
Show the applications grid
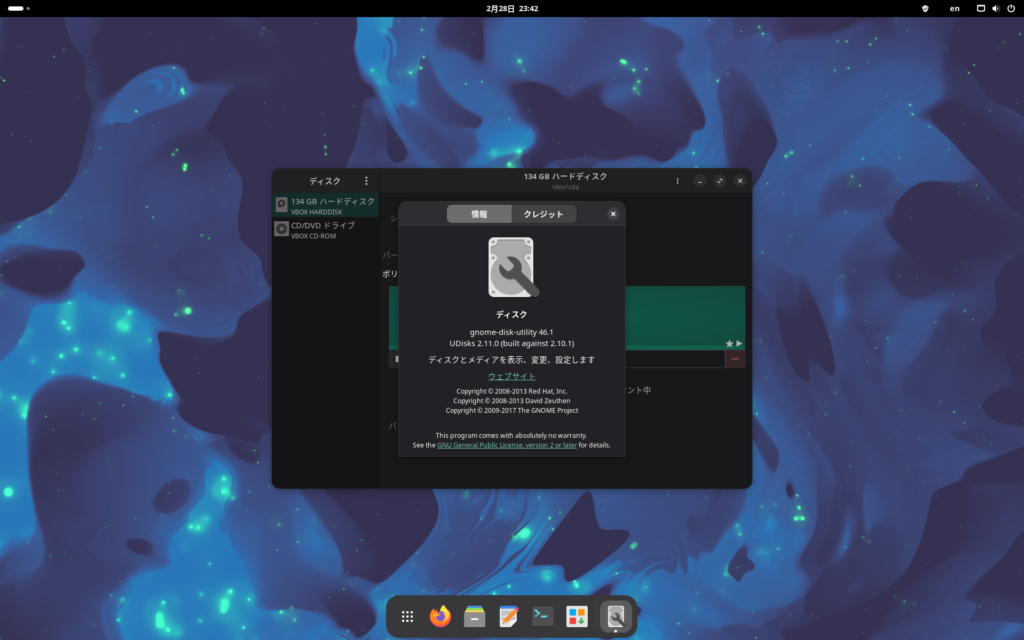[407, 617]
